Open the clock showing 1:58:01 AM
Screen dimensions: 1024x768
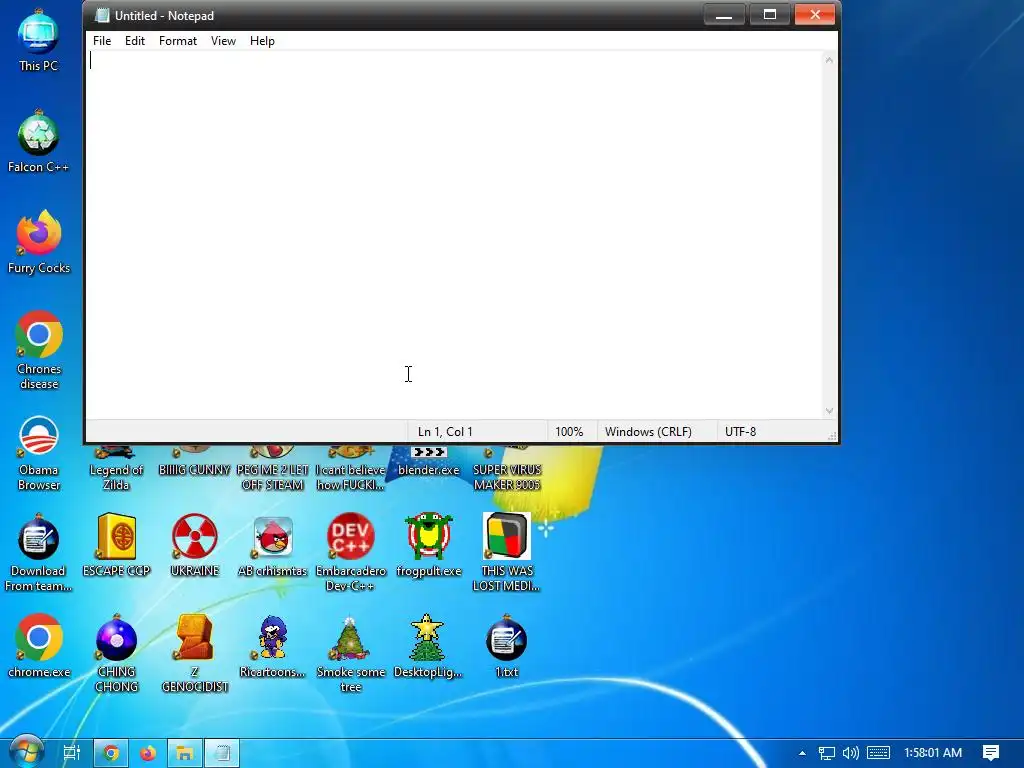click(933, 753)
